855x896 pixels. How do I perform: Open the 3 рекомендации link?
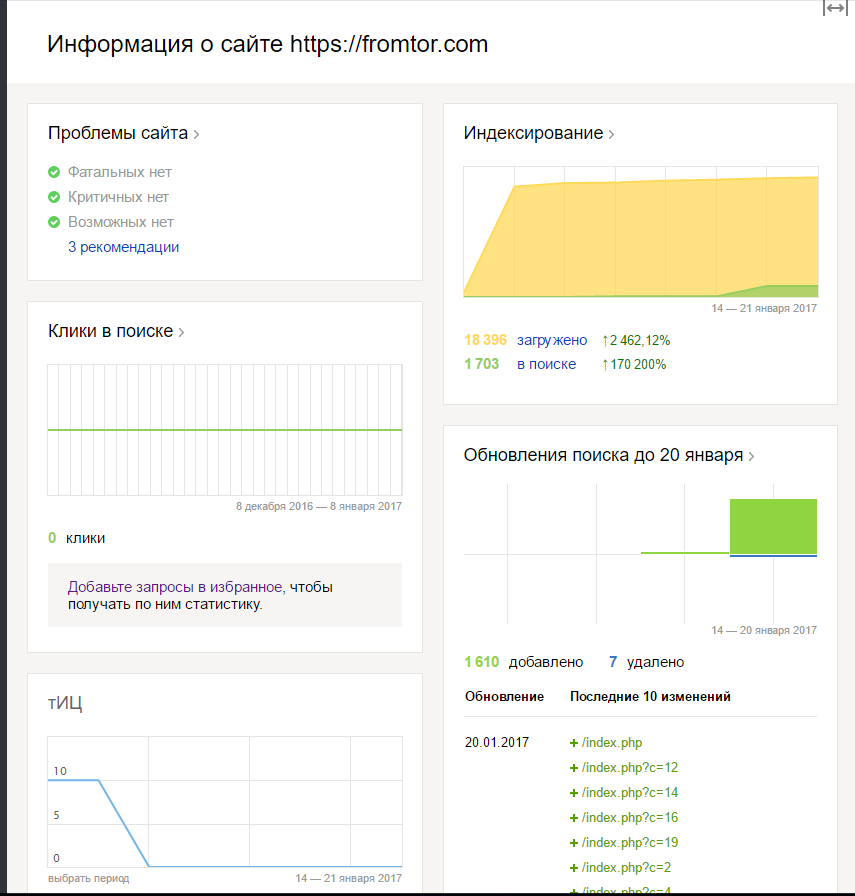pos(123,247)
